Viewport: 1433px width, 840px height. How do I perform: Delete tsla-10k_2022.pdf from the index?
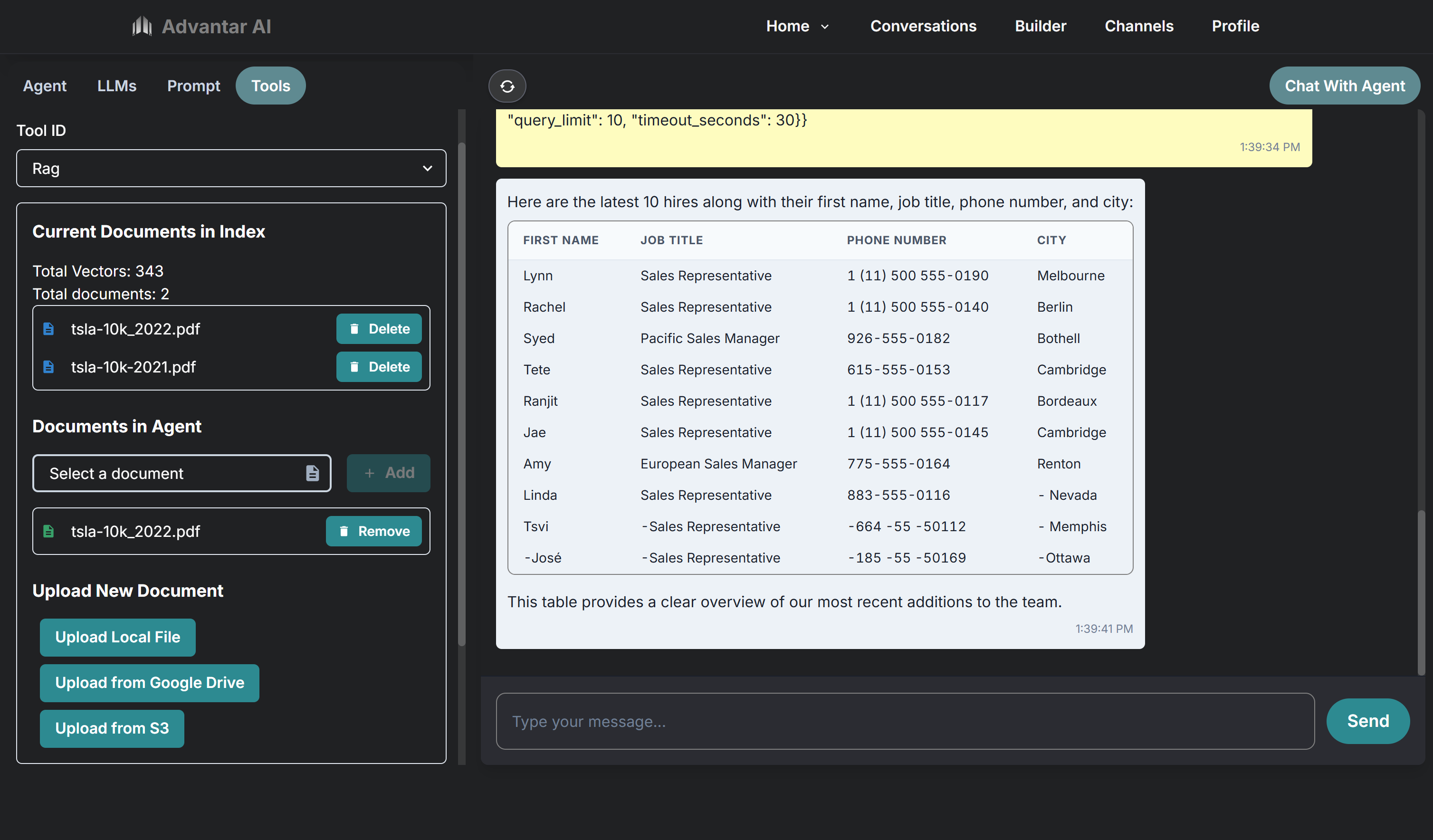(379, 329)
